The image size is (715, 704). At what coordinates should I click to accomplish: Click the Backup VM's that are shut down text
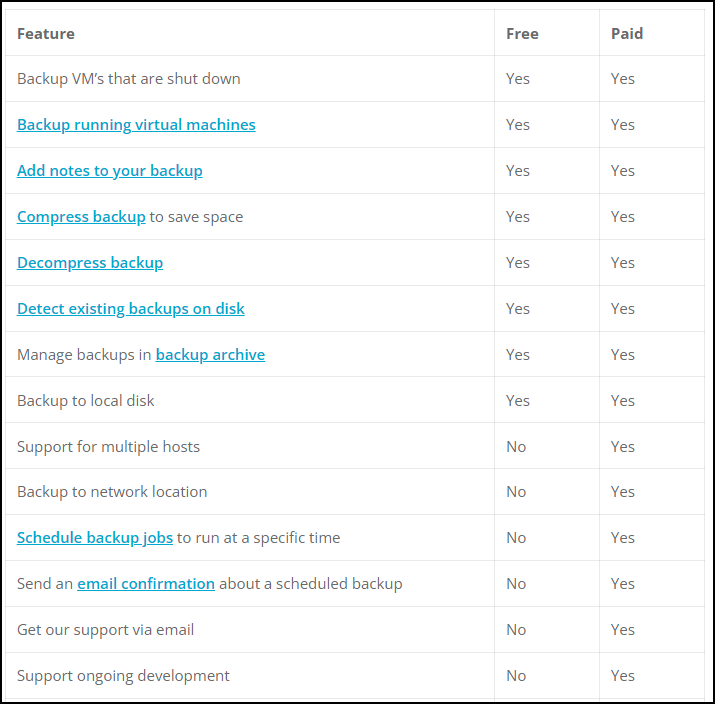point(129,79)
